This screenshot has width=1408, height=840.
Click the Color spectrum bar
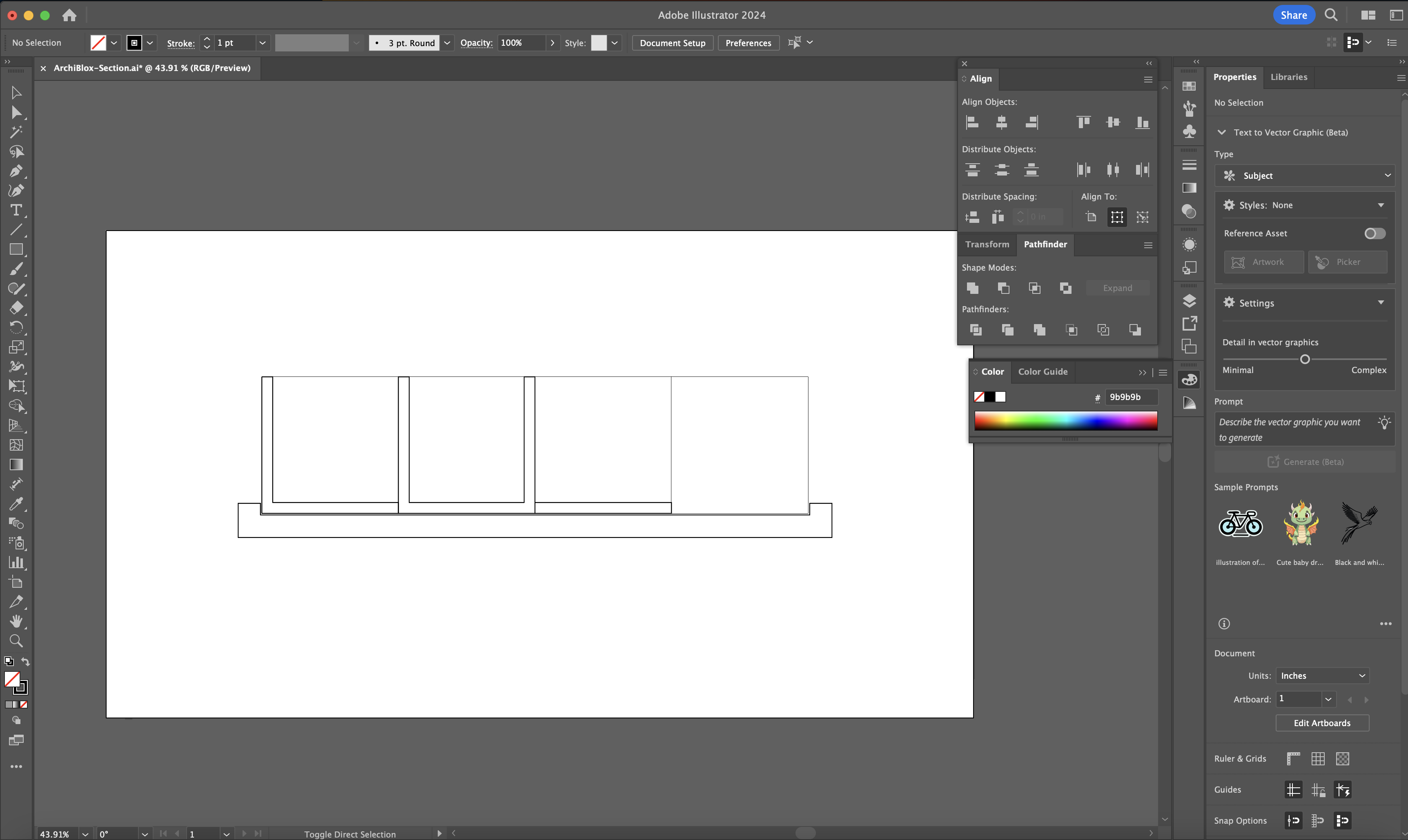point(1065,421)
